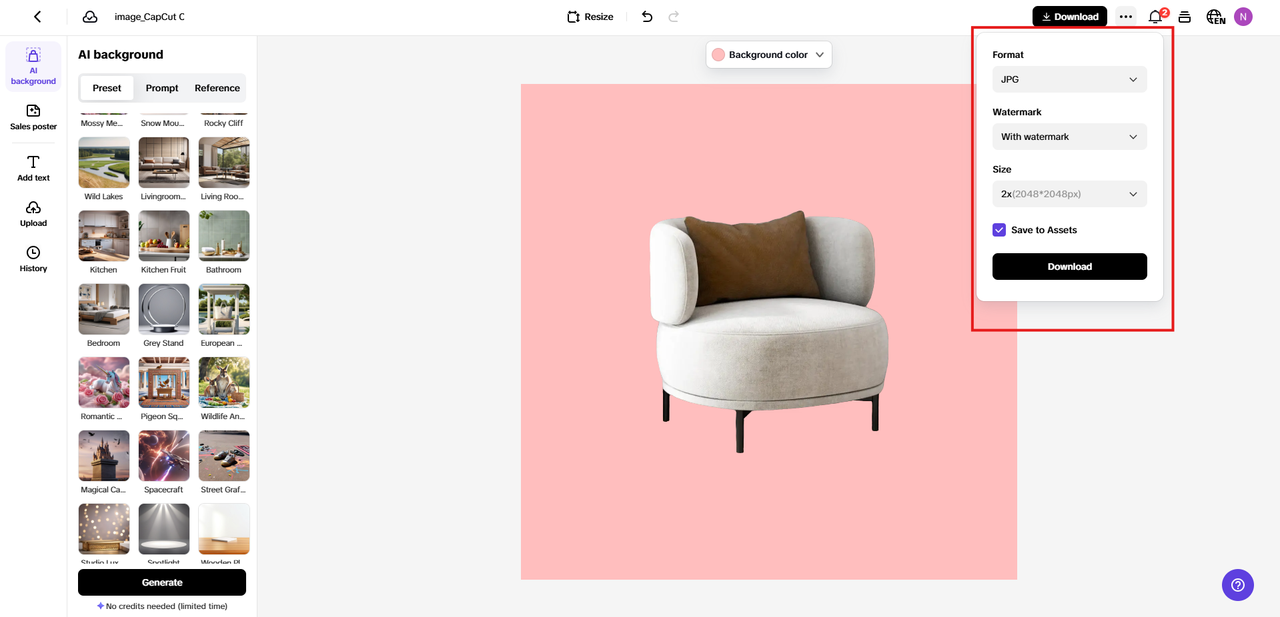Go back using the left arrow icon

coord(37,17)
